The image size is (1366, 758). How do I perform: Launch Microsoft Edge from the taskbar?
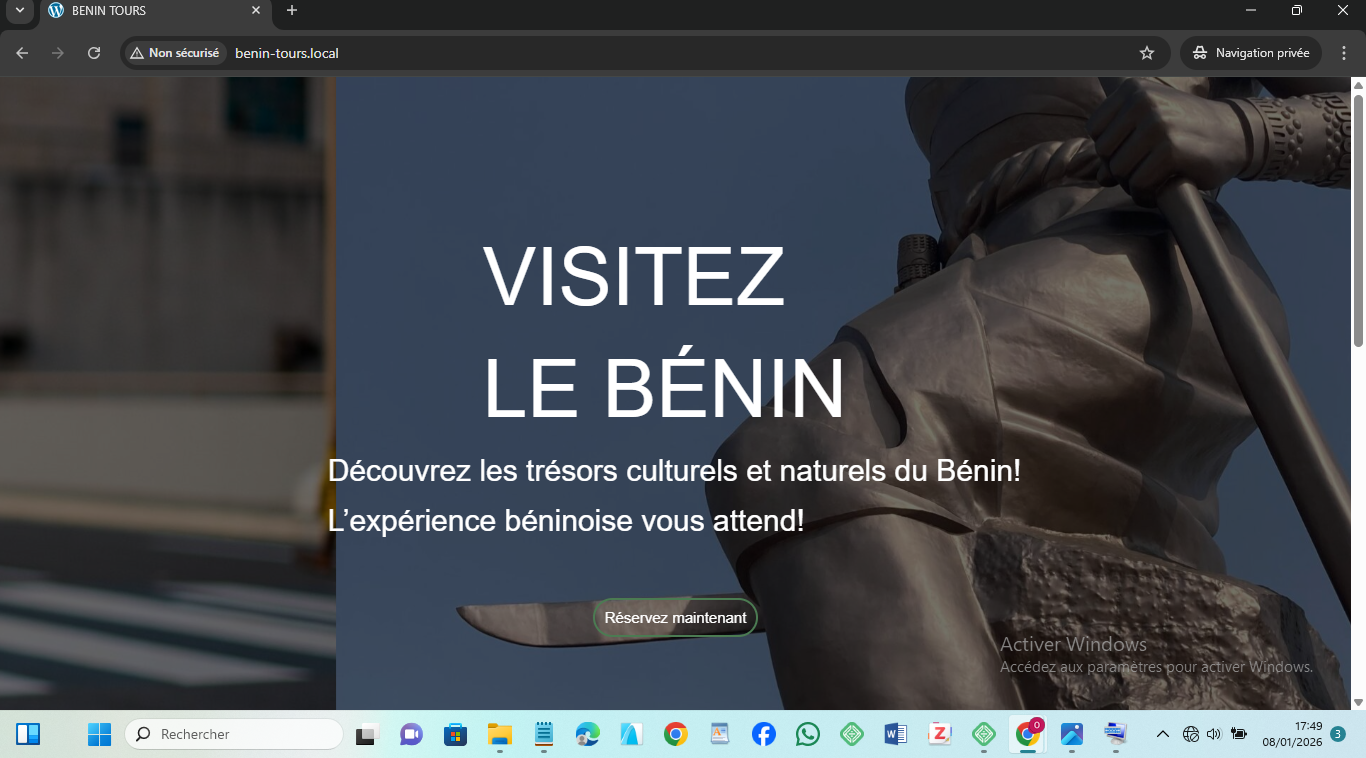coord(588,734)
